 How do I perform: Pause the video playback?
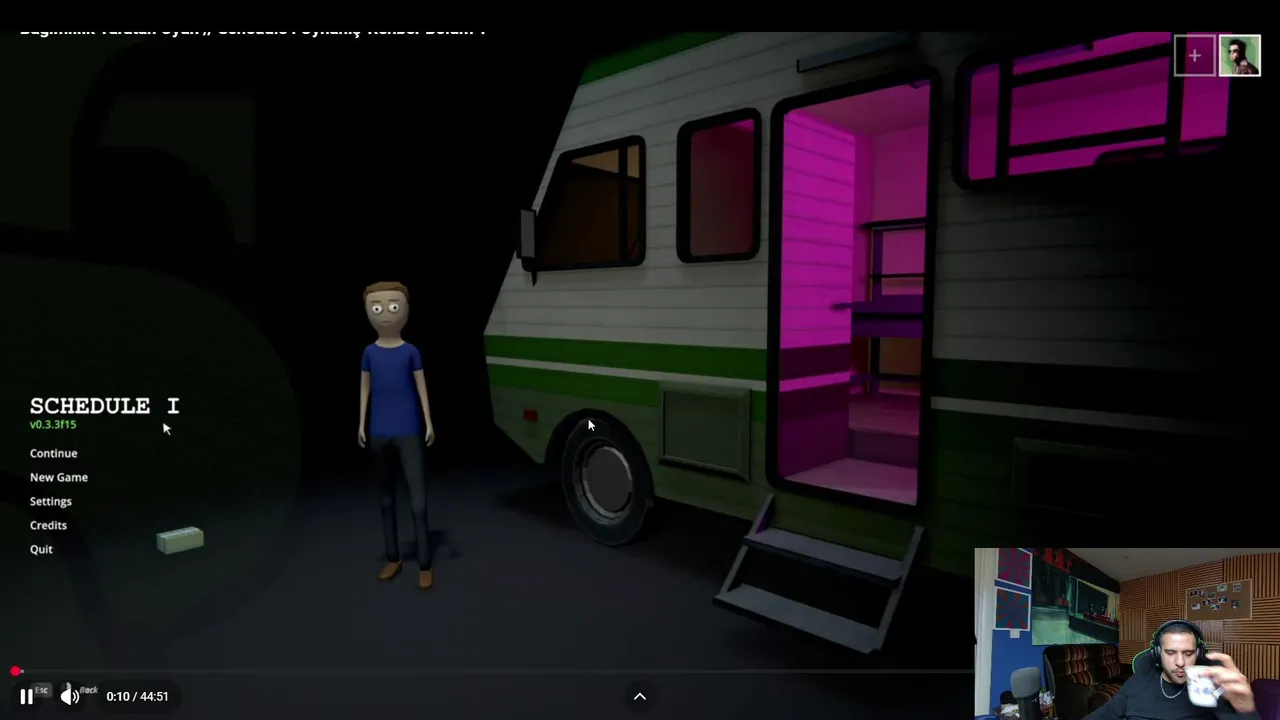point(26,697)
